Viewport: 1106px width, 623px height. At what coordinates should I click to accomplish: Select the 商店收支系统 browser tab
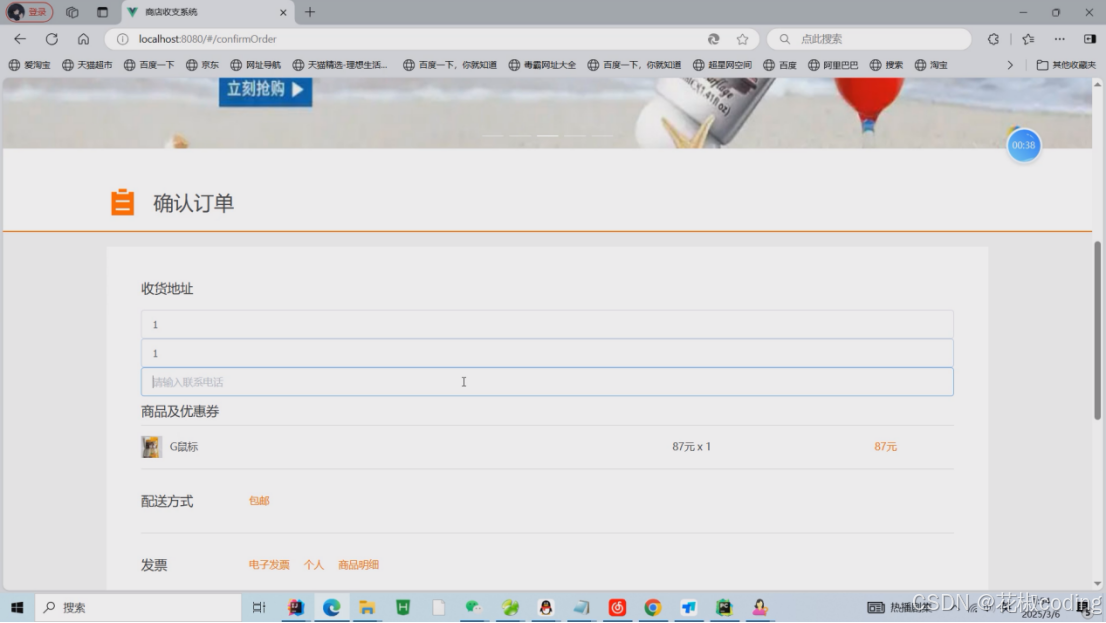pos(207,12)
